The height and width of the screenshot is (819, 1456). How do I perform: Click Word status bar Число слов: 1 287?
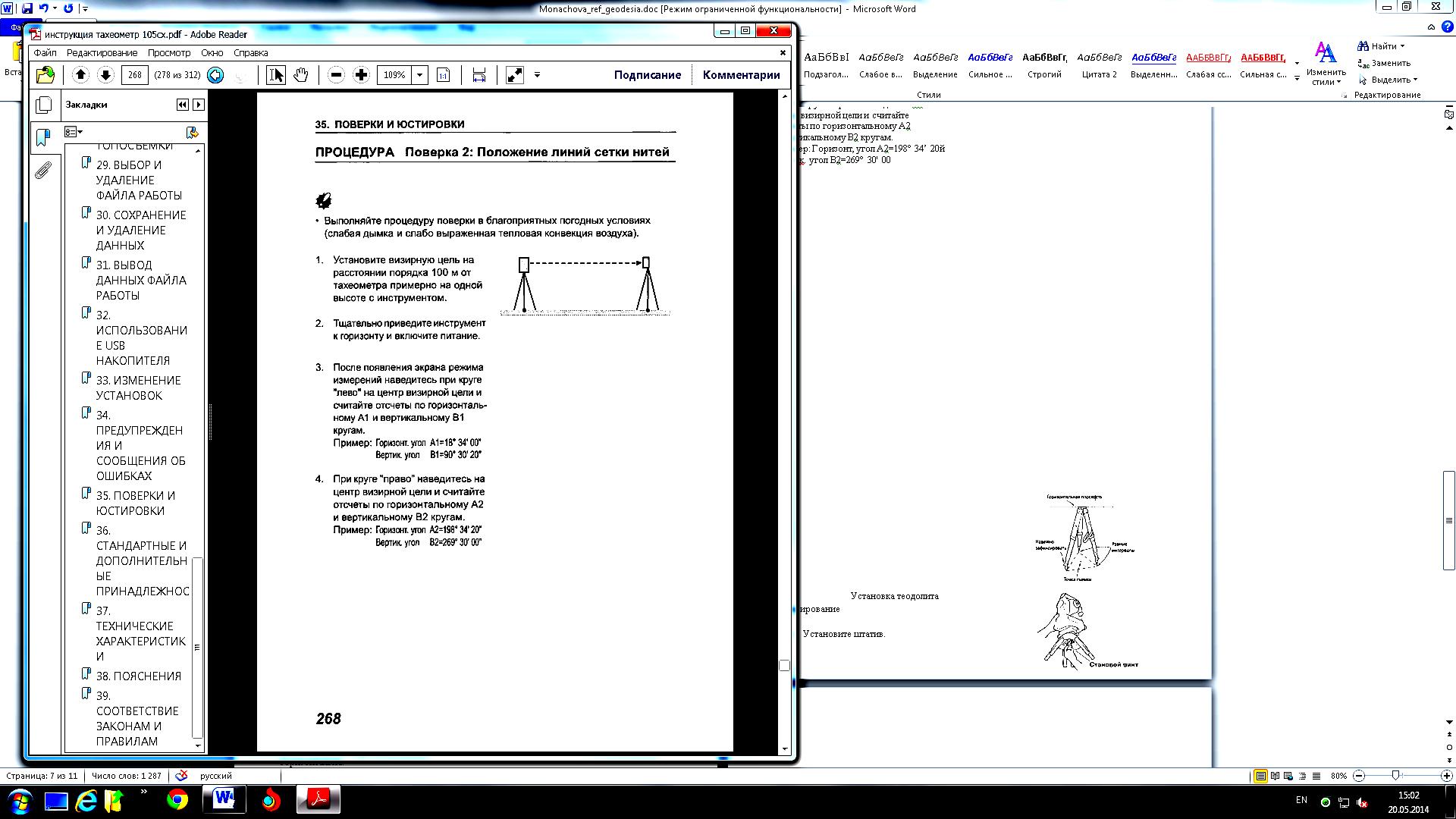(126, 776)
